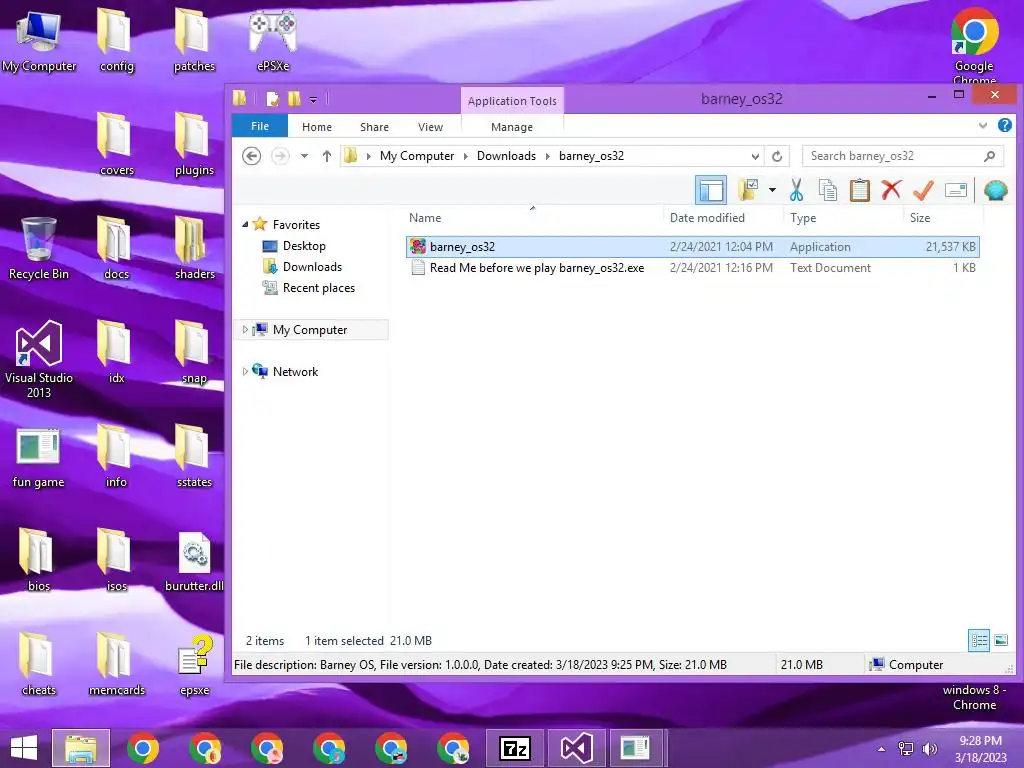Click the File Explorer taskbar icon
Viewport: 1024px width, 768px height.
click(81, 748)
